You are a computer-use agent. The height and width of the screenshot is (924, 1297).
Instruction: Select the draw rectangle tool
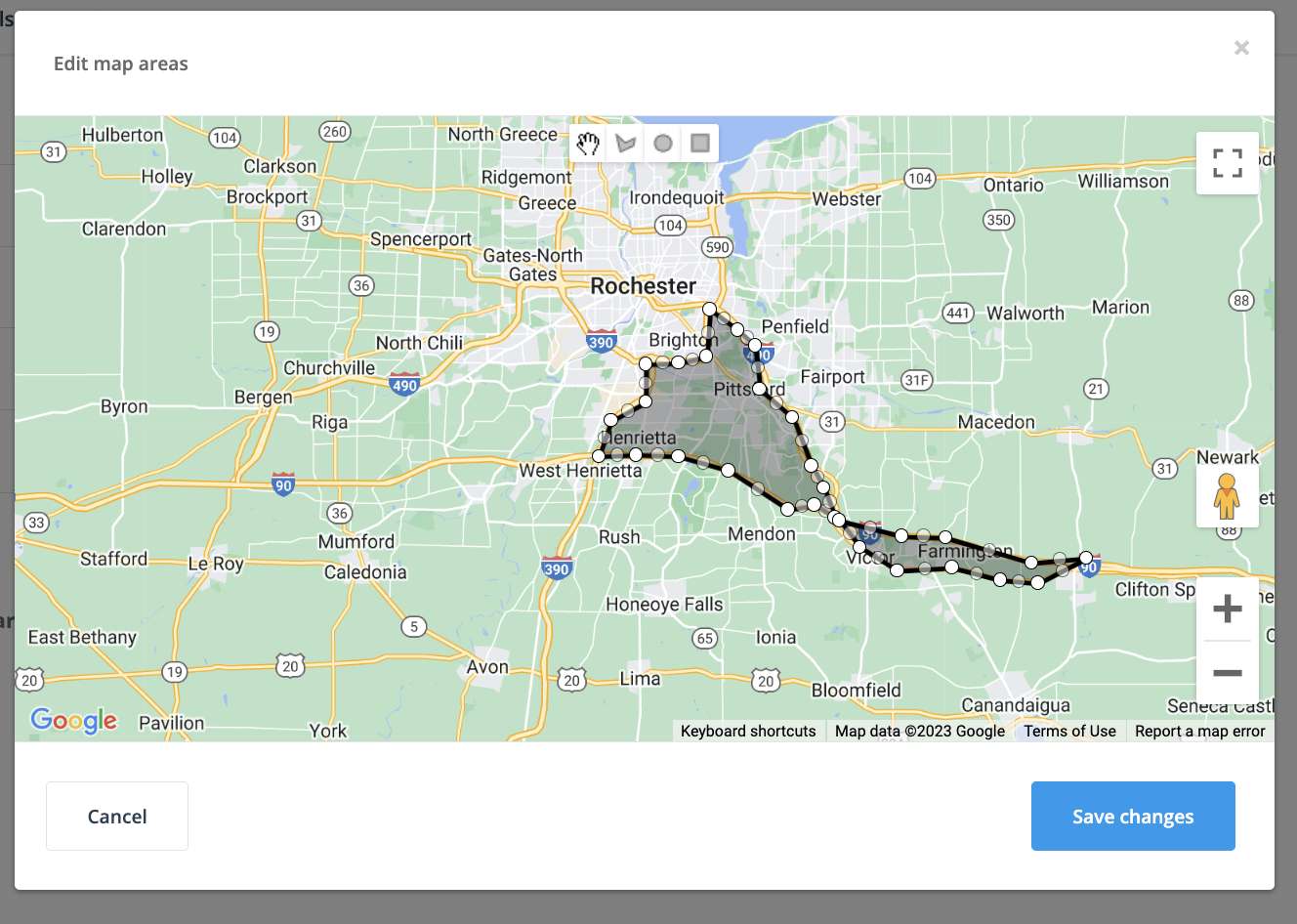tap(700, 144)
